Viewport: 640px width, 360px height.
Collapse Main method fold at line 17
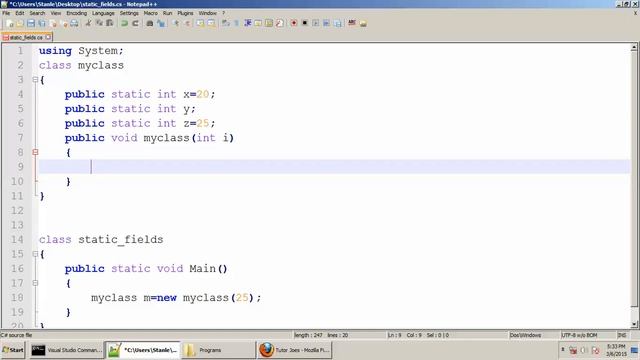click(35, 283)
